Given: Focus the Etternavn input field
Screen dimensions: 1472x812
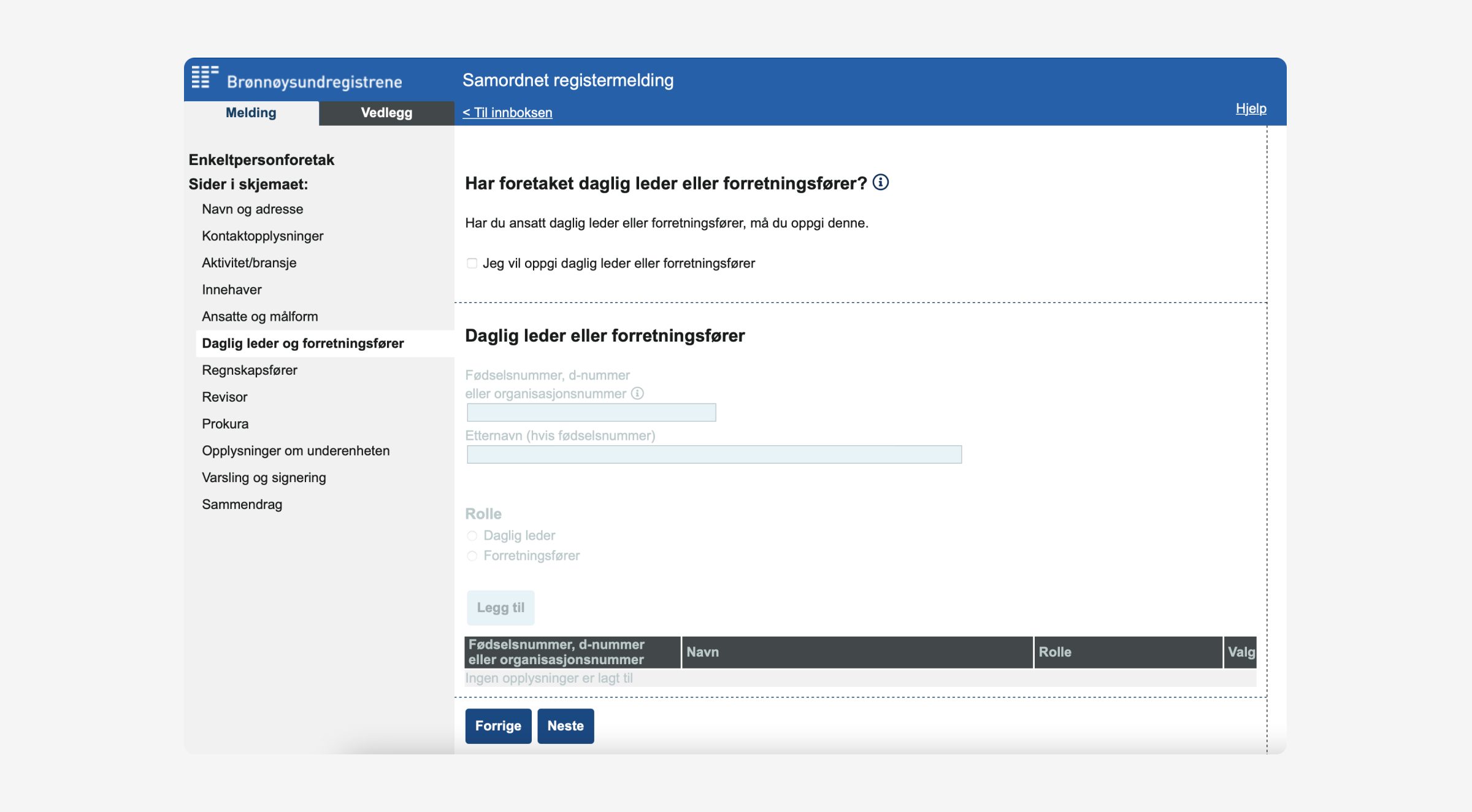Looking at the screenshot, I should (714, 454).
